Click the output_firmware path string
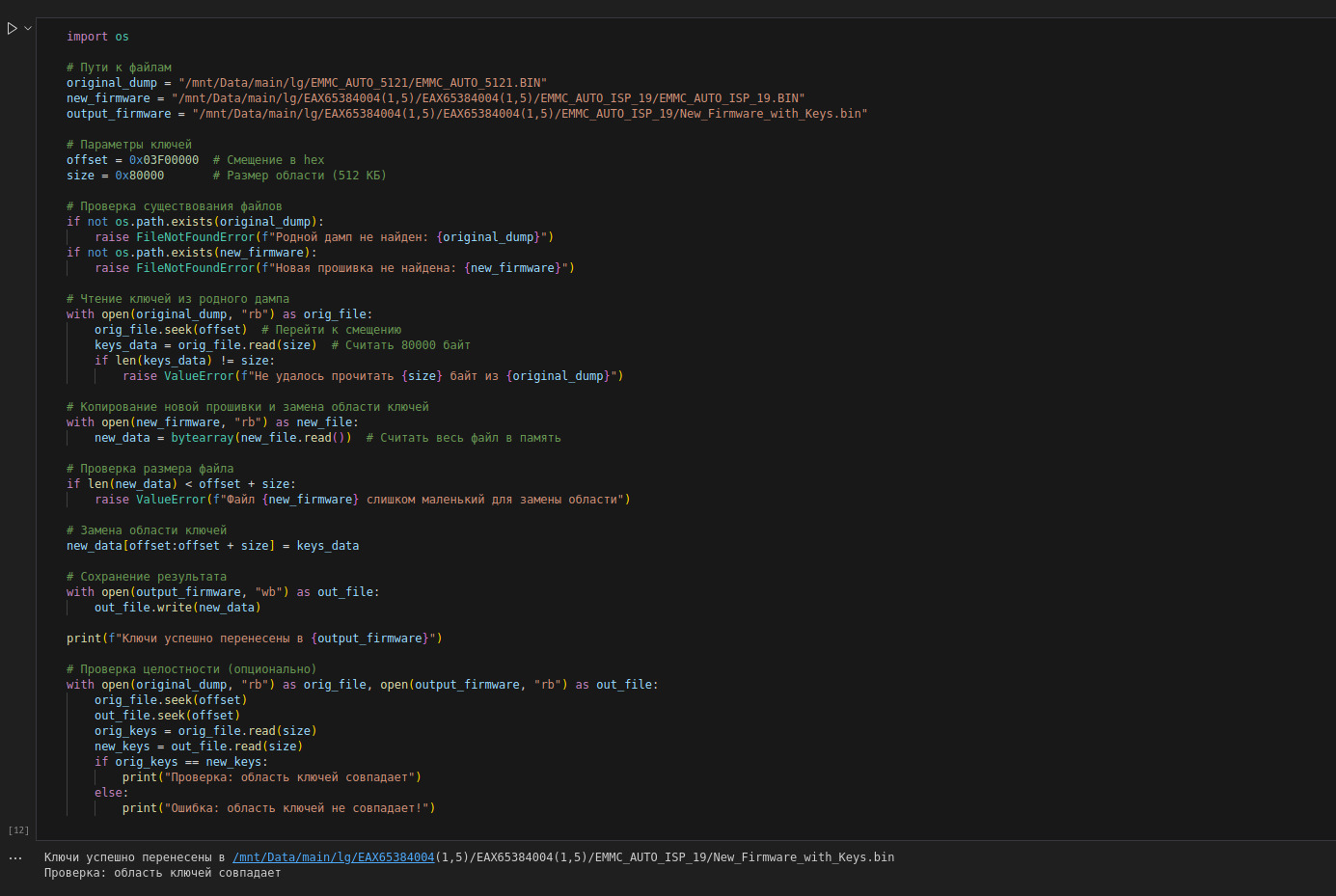Viewport: 1336px width, 896px height. coord(530,114)
